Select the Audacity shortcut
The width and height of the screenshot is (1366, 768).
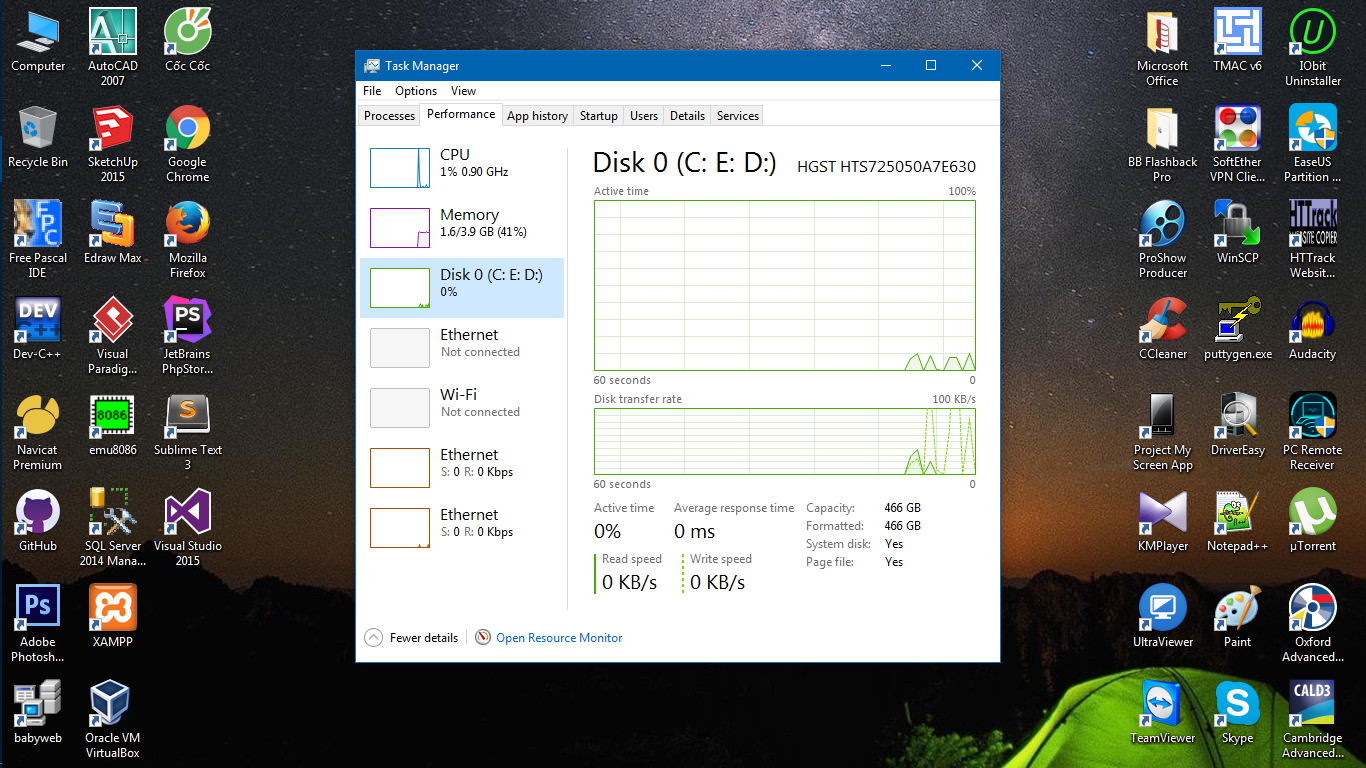pos(1313,327)
